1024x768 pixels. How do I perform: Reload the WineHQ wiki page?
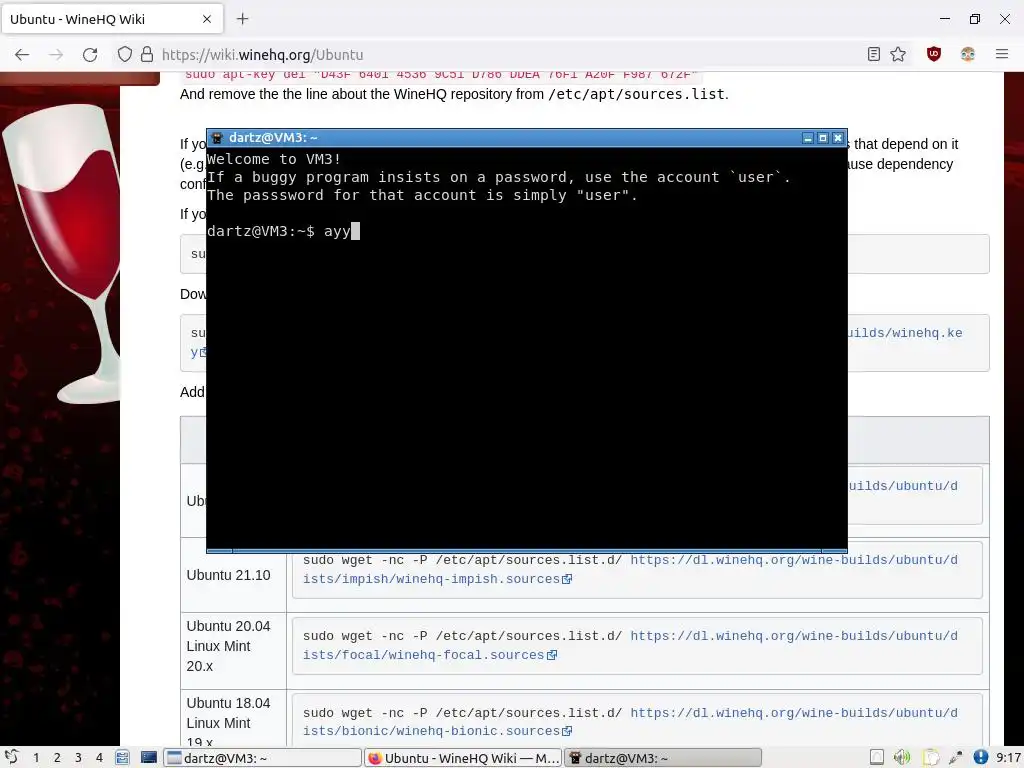pyautogui.click(x=90, y=55)
